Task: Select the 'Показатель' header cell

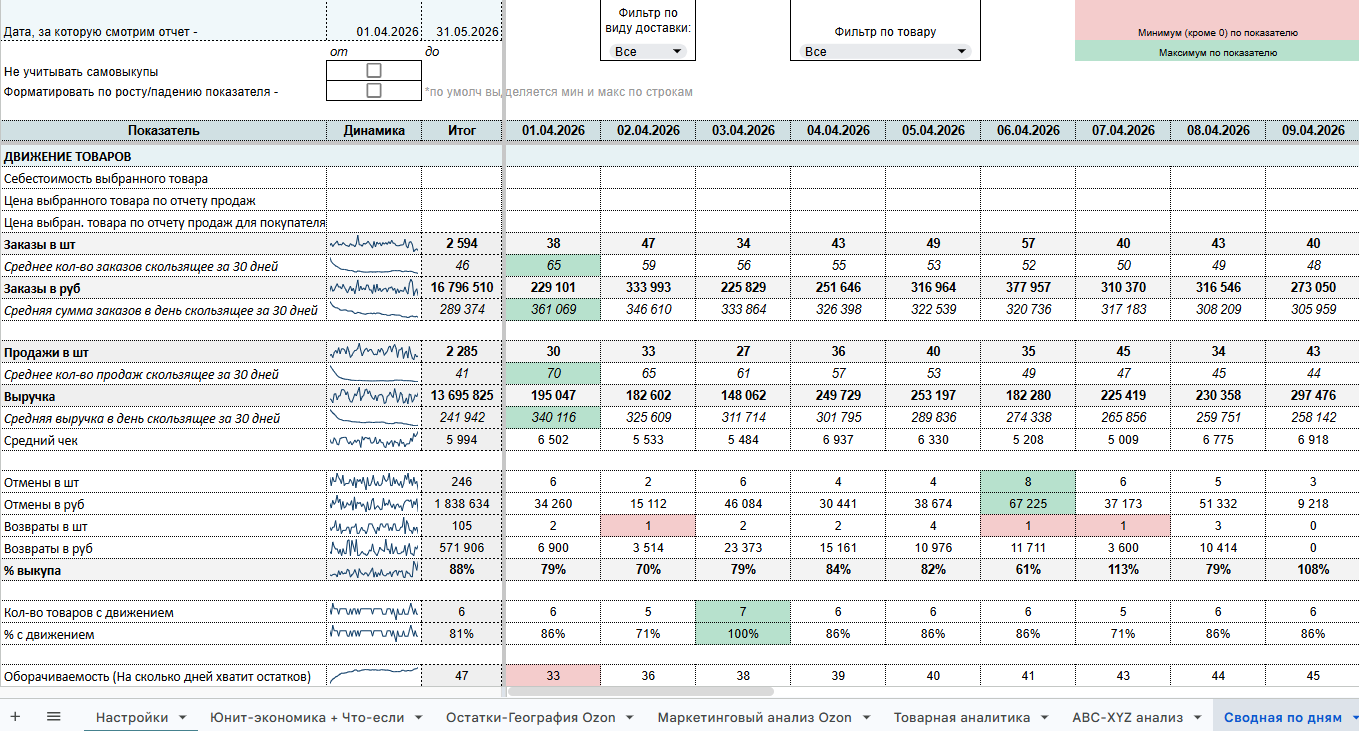Action: tap(163, 130)
